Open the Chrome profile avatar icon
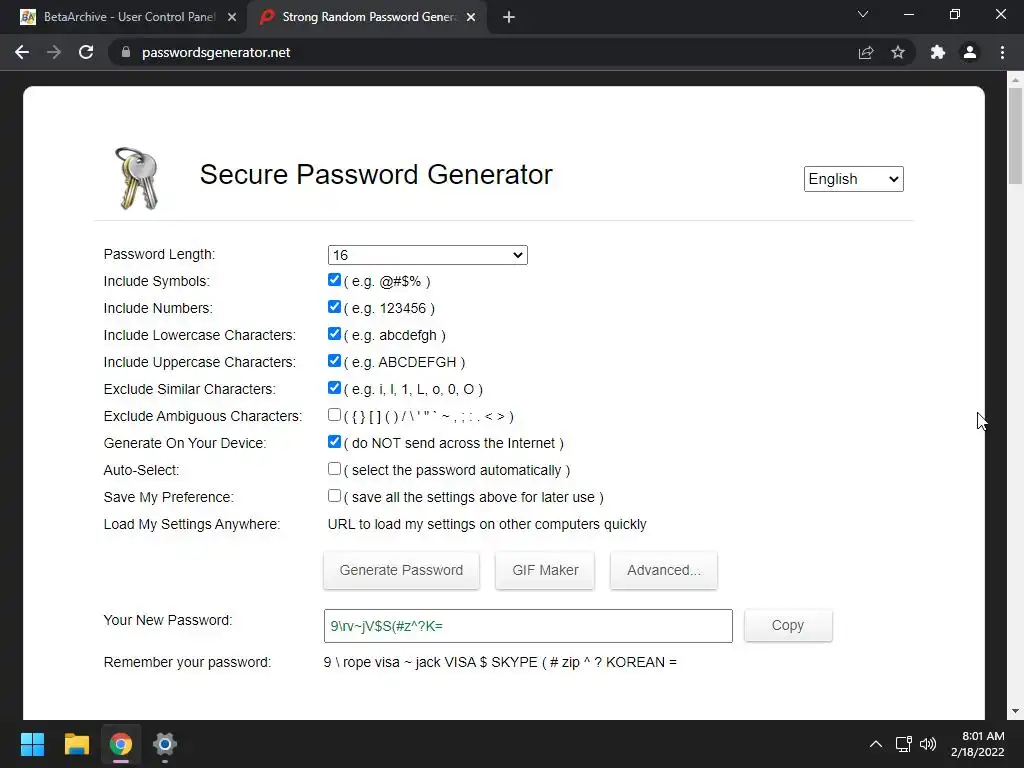 969,52
